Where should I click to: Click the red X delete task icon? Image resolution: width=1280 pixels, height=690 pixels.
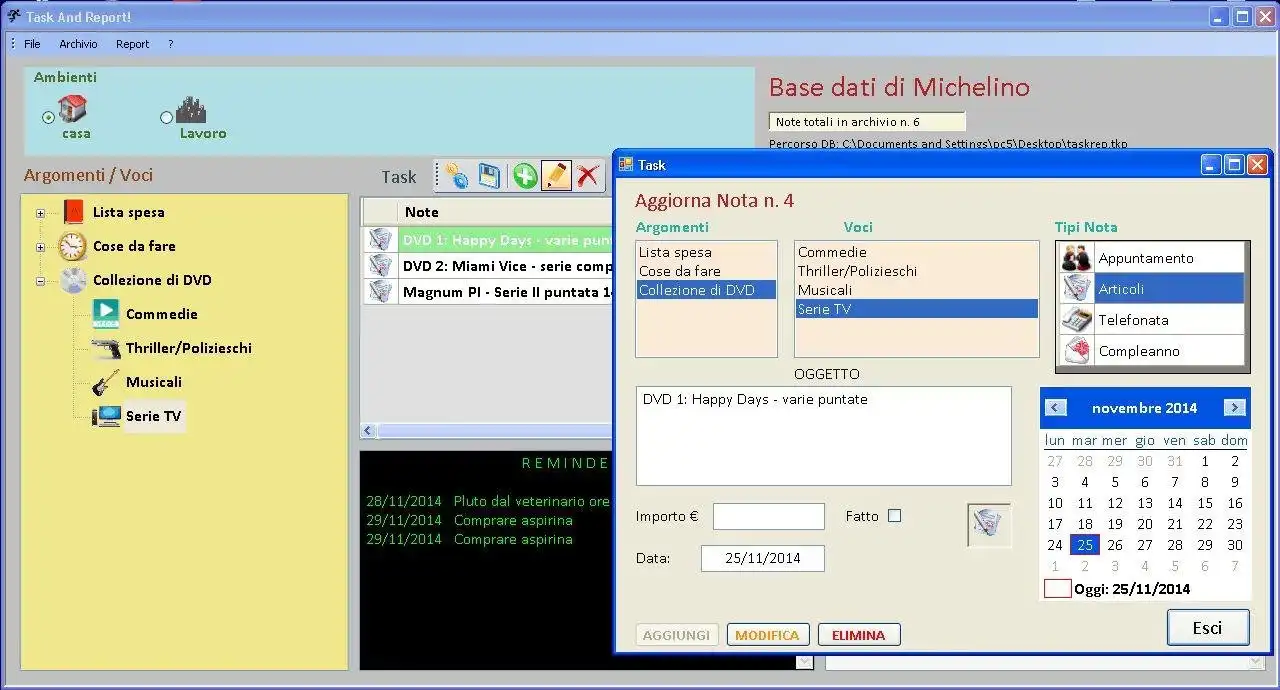tap(588, 176)
